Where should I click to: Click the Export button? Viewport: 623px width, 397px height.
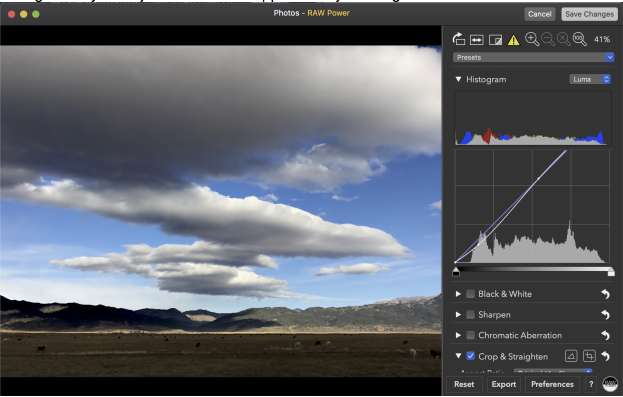503,384
